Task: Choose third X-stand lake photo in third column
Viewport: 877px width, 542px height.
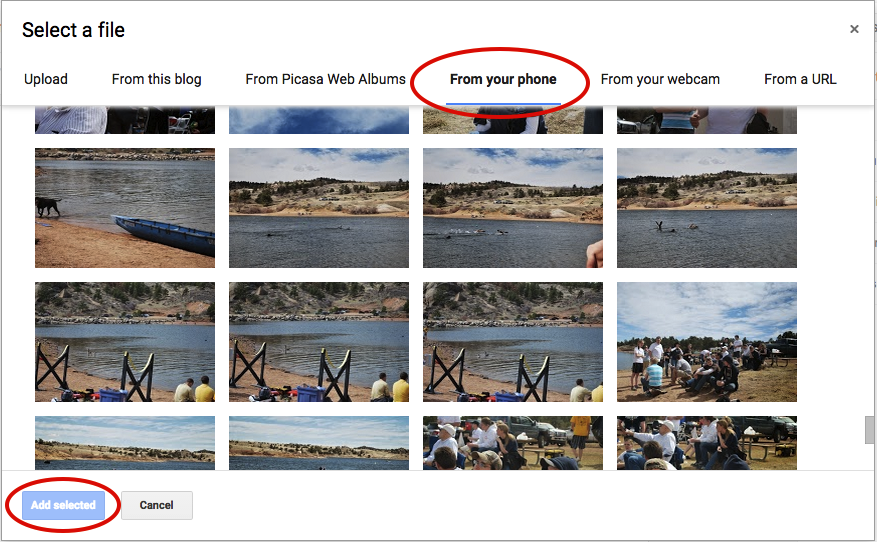Action: [x=513, y=342]
